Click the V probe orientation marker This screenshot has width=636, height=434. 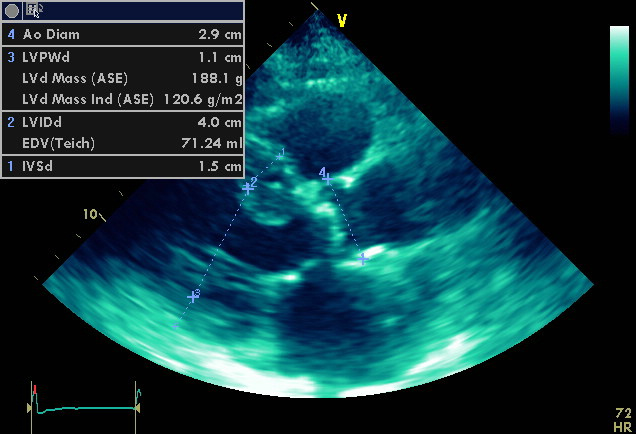tap(342, 21)
